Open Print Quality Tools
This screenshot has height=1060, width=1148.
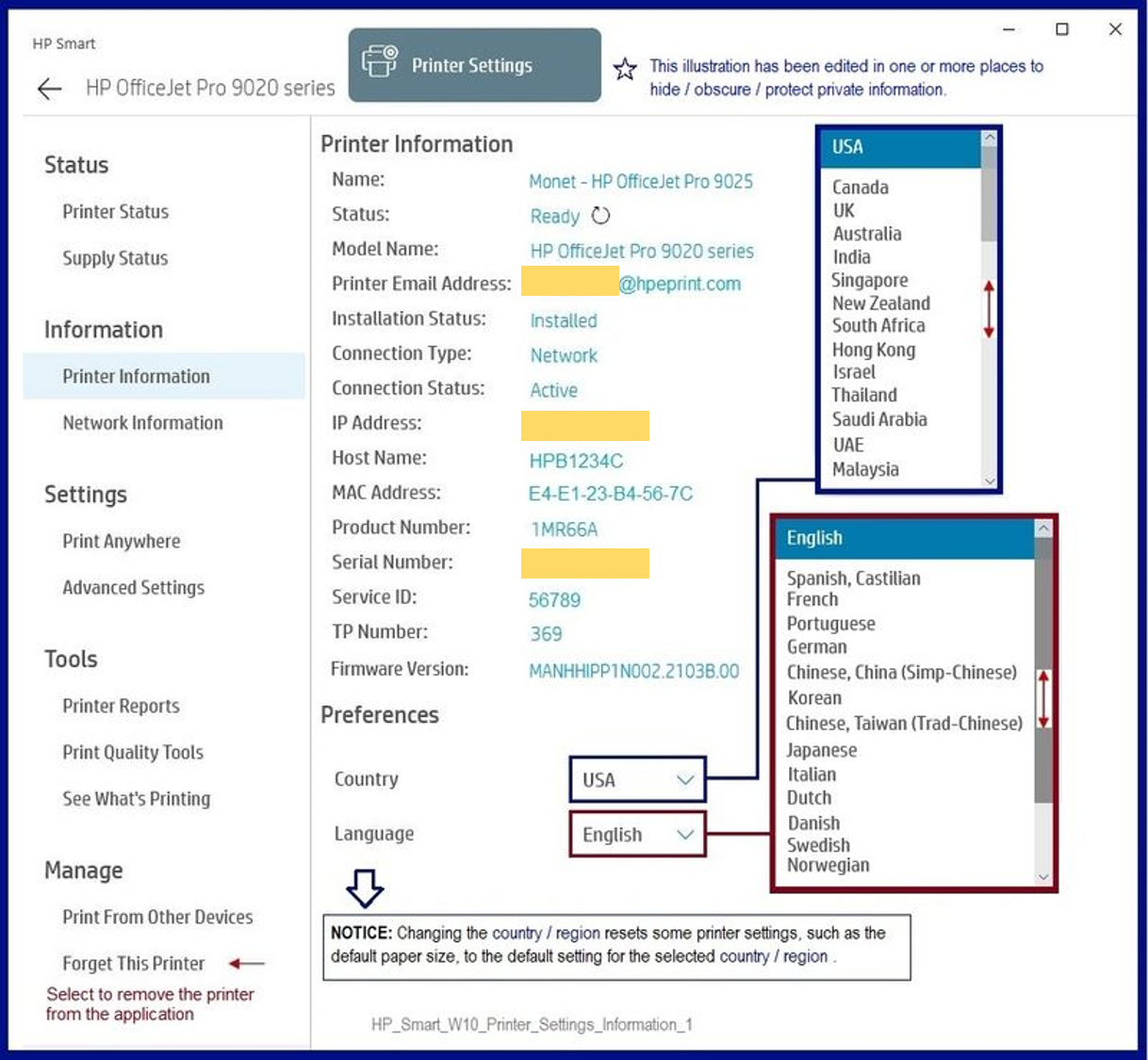(132, 752)
